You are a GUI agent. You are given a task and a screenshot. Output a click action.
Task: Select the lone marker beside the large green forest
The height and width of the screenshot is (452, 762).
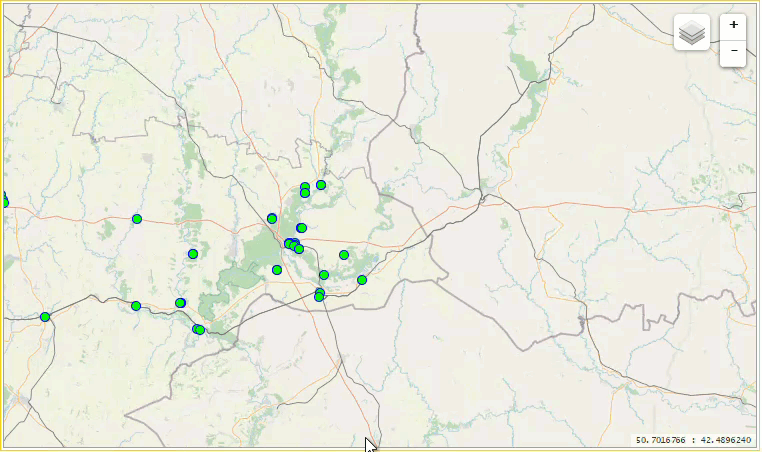[193, 254]
